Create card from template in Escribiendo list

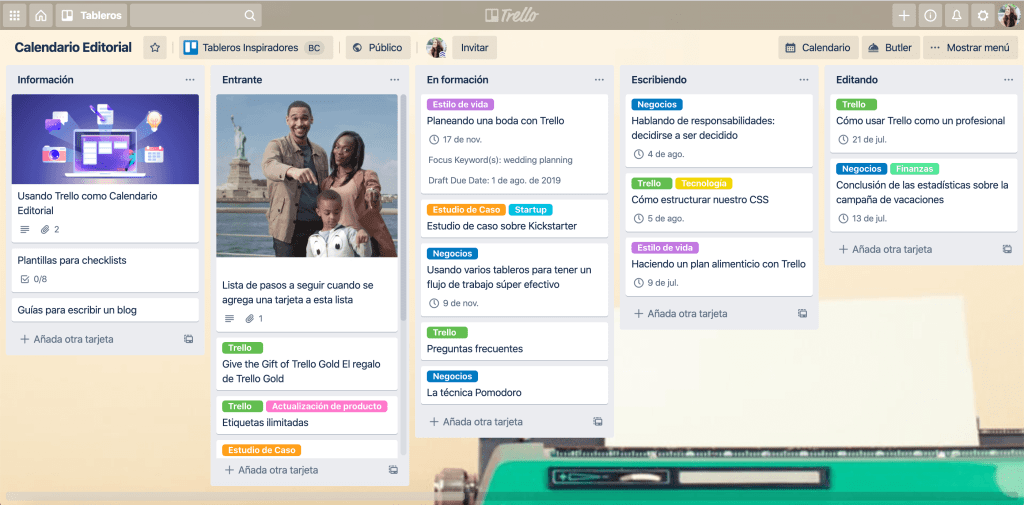click(802, 314)
